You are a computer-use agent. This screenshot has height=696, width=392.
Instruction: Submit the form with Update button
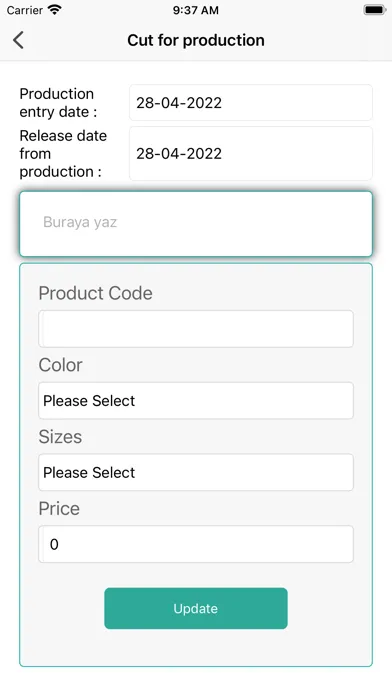point(196,608)
